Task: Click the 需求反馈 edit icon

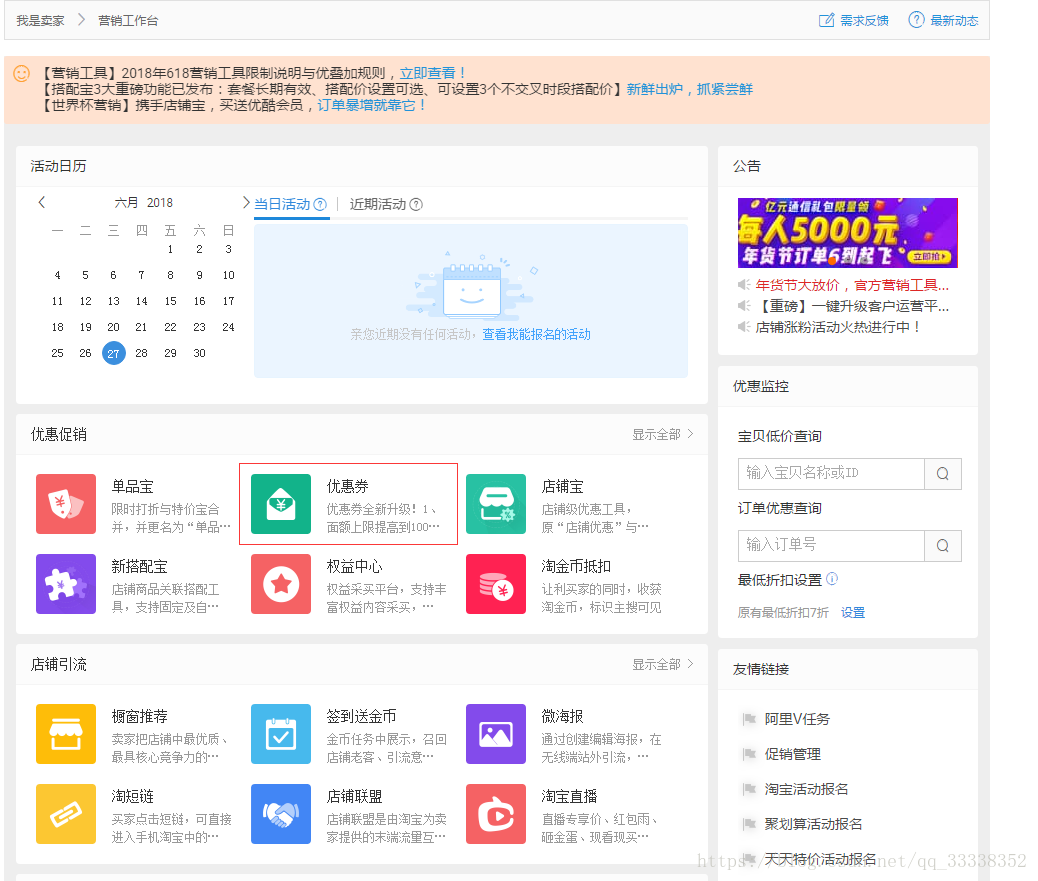Action: click(826, 20)
